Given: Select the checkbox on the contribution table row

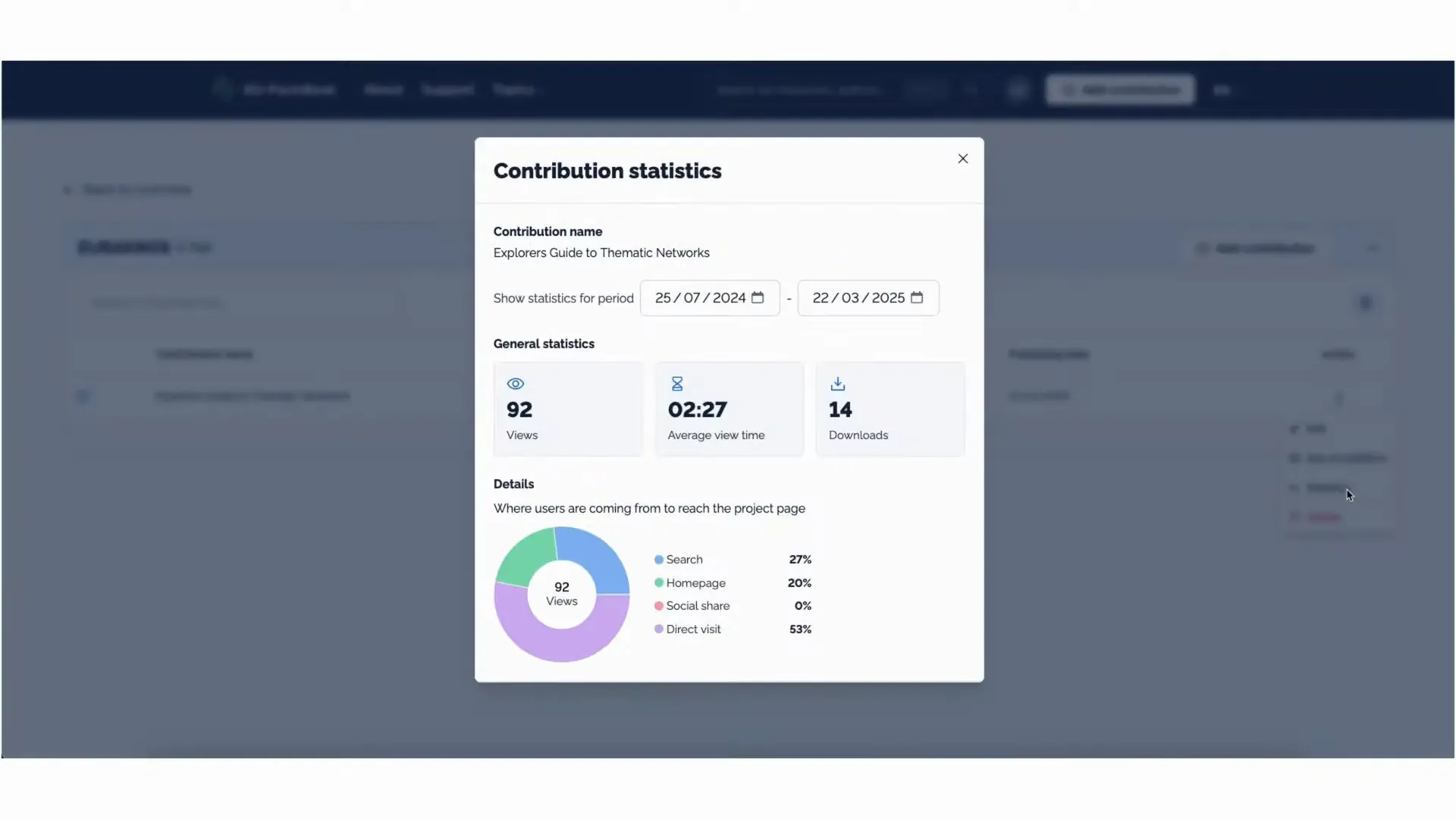Looking at the screenshot, I should (x=83, y=395).
